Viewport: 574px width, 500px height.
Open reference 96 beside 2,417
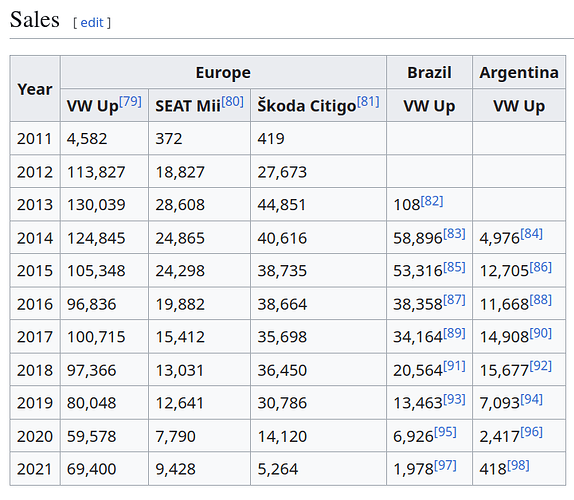pos(532,432)
